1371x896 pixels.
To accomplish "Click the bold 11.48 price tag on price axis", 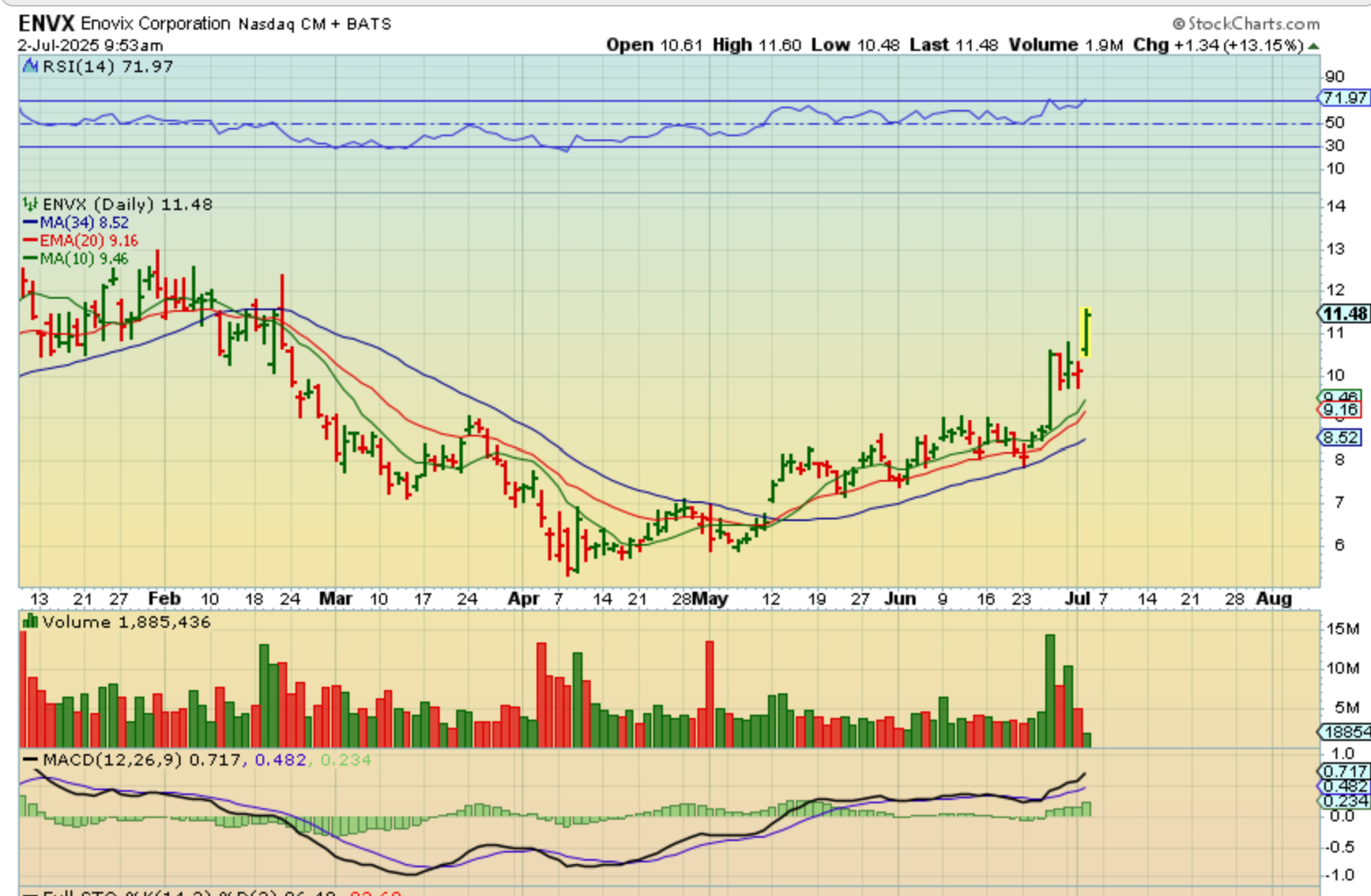I will point(1345,313).
